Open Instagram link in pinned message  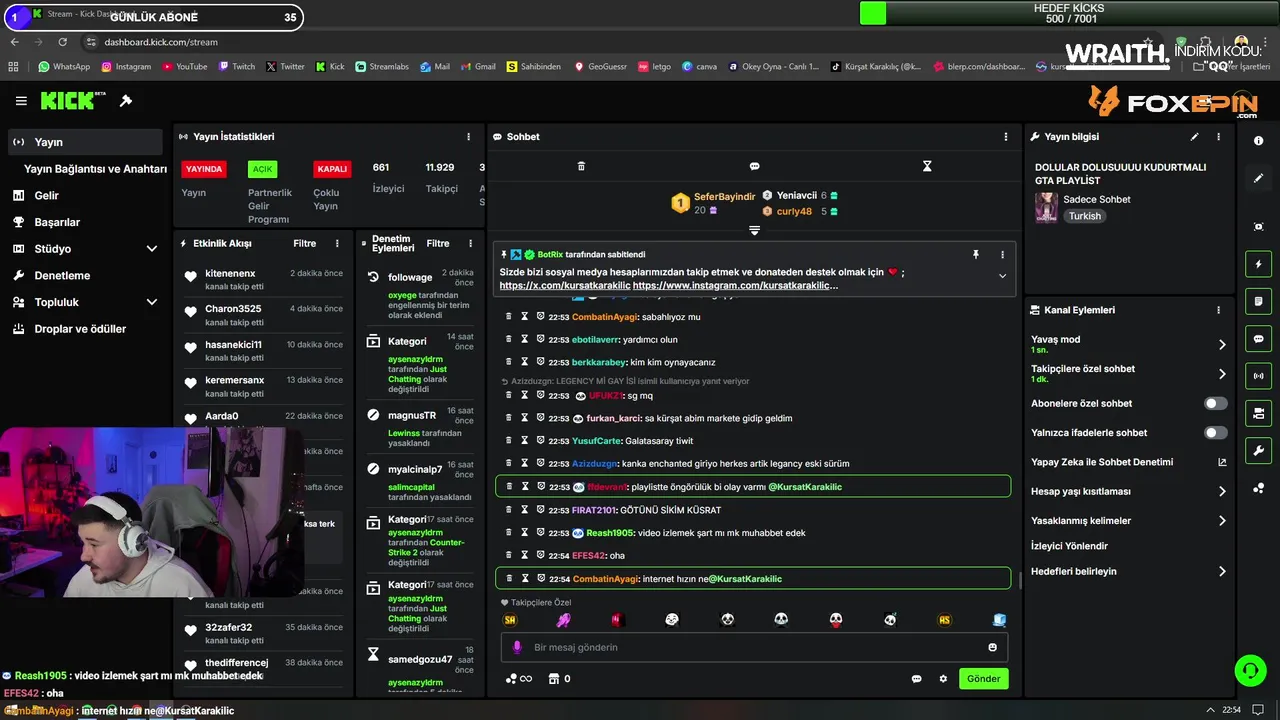pyautogui.click(x=735, y=286)
